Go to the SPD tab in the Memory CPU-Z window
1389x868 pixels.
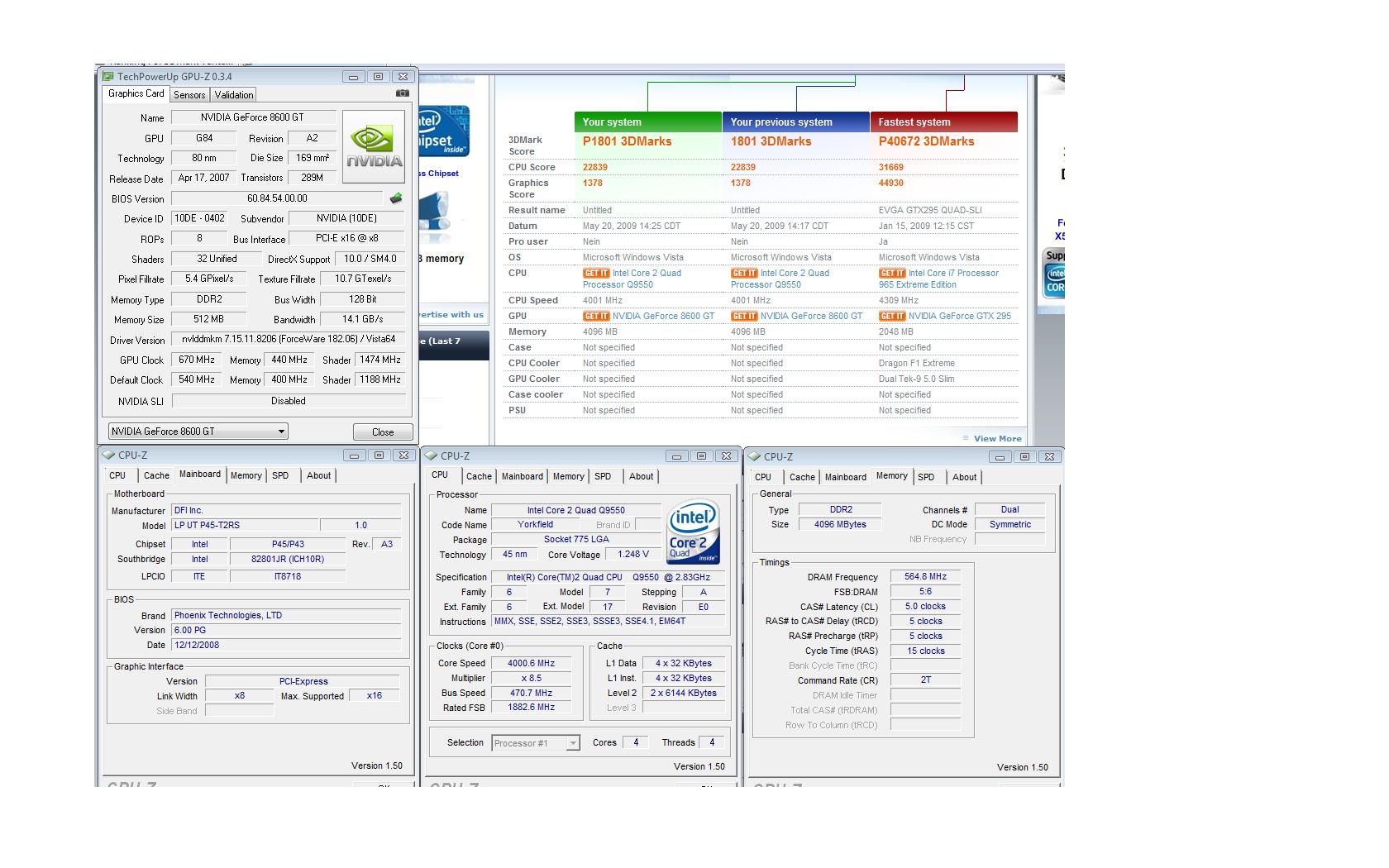(x=926, y=477)
